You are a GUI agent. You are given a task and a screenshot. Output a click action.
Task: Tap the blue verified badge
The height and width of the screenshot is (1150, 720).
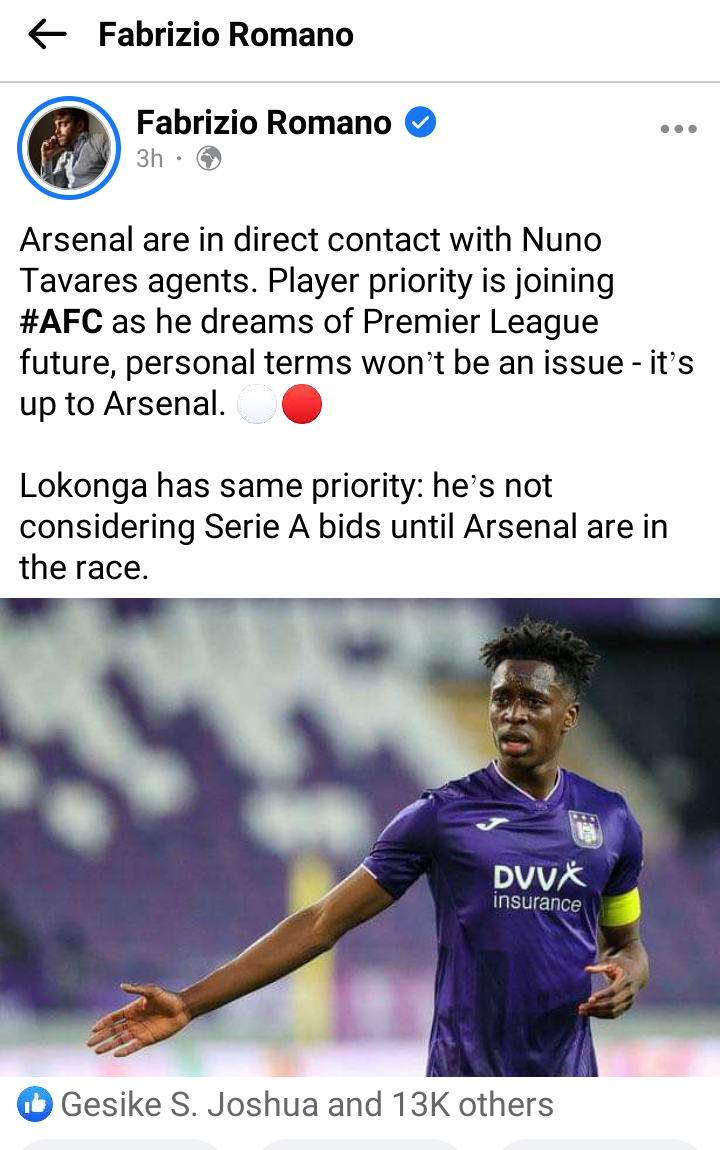[x=421, y=122]
